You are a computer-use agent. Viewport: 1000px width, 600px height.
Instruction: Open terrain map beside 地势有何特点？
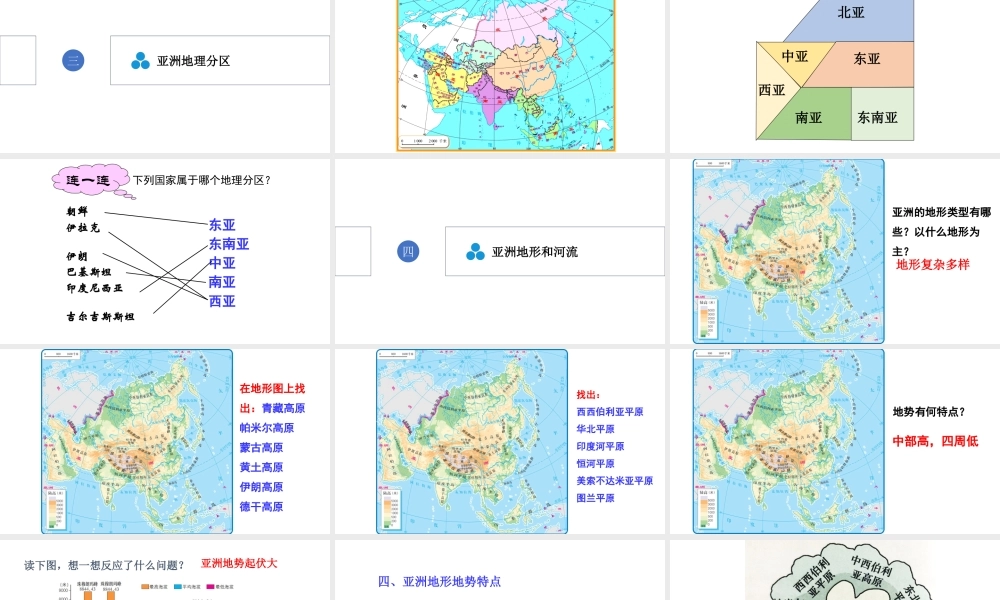tap(789, 441)
